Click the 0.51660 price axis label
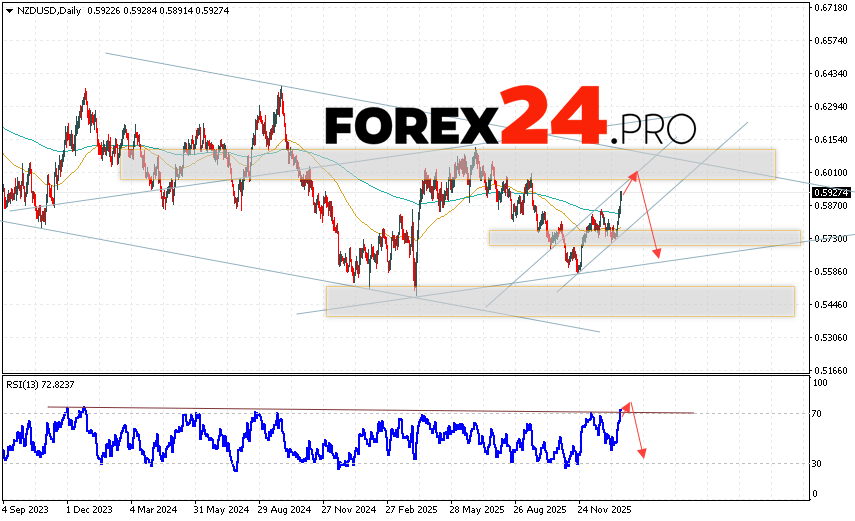The image size is (855, 521). (831, 370)
